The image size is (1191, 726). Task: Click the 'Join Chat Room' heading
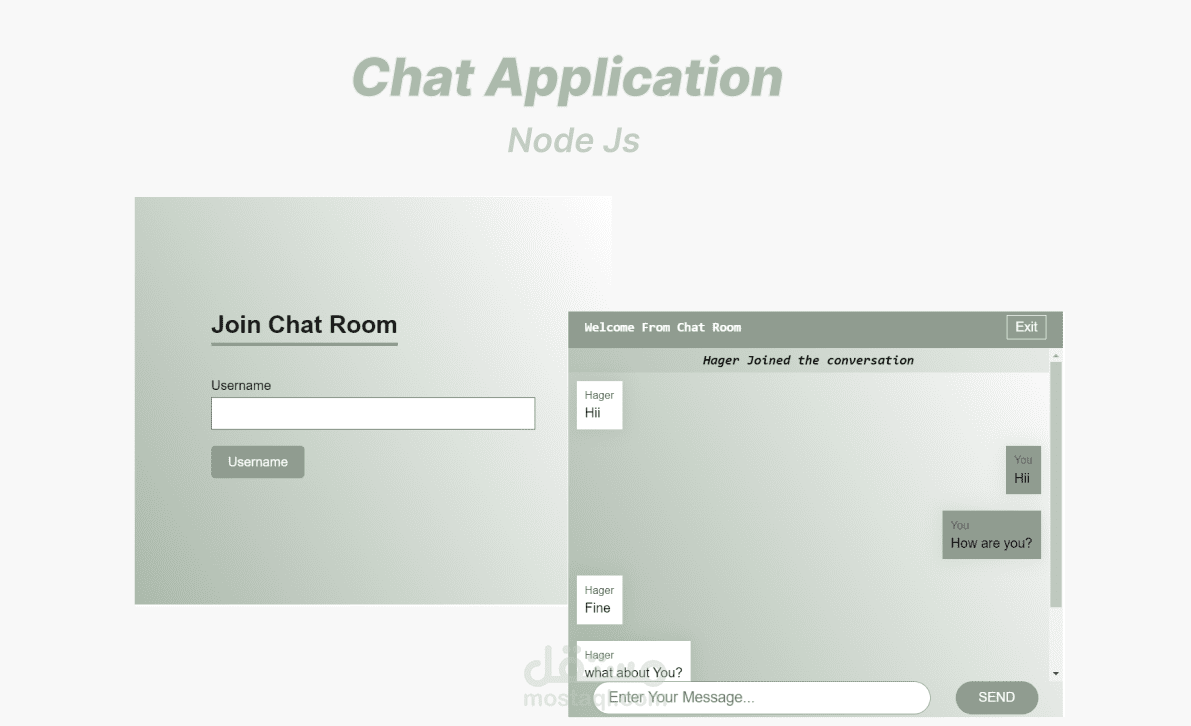pyautogui.click(x=304, y=324)
